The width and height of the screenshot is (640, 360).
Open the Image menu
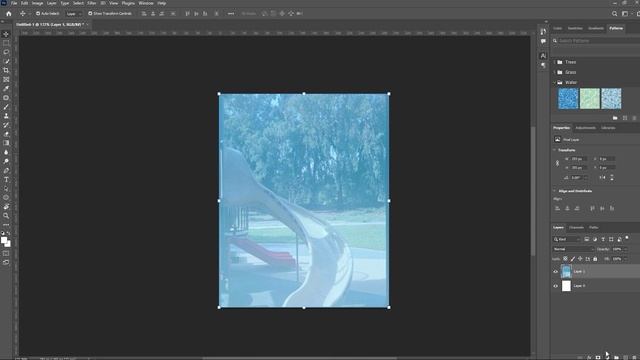click(37, 3)
